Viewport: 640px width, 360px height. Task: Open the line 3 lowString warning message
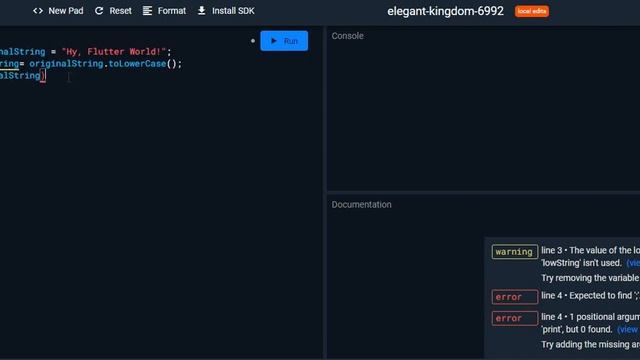[590, 257]
